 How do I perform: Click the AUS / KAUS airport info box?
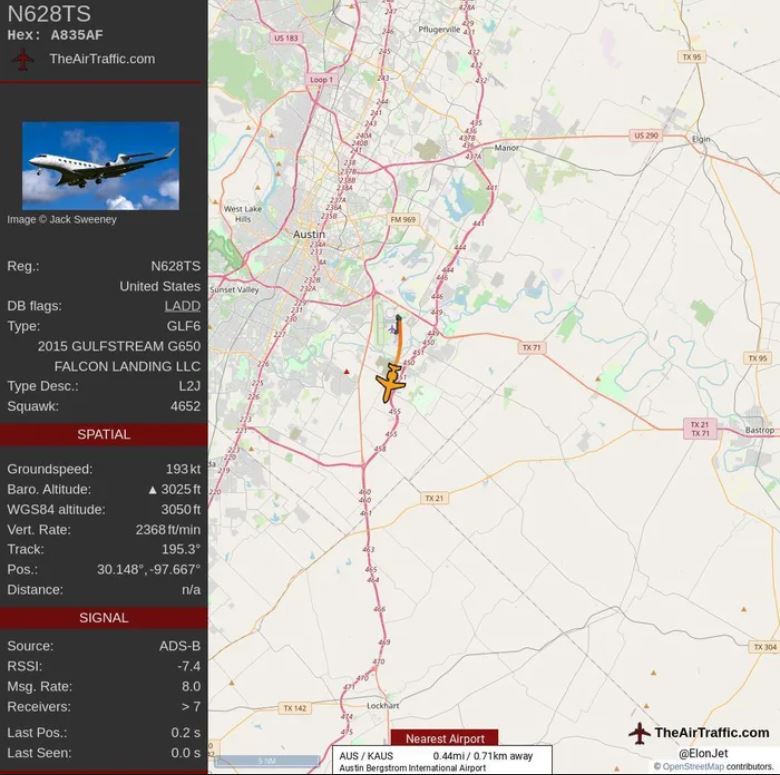(442, 761)
